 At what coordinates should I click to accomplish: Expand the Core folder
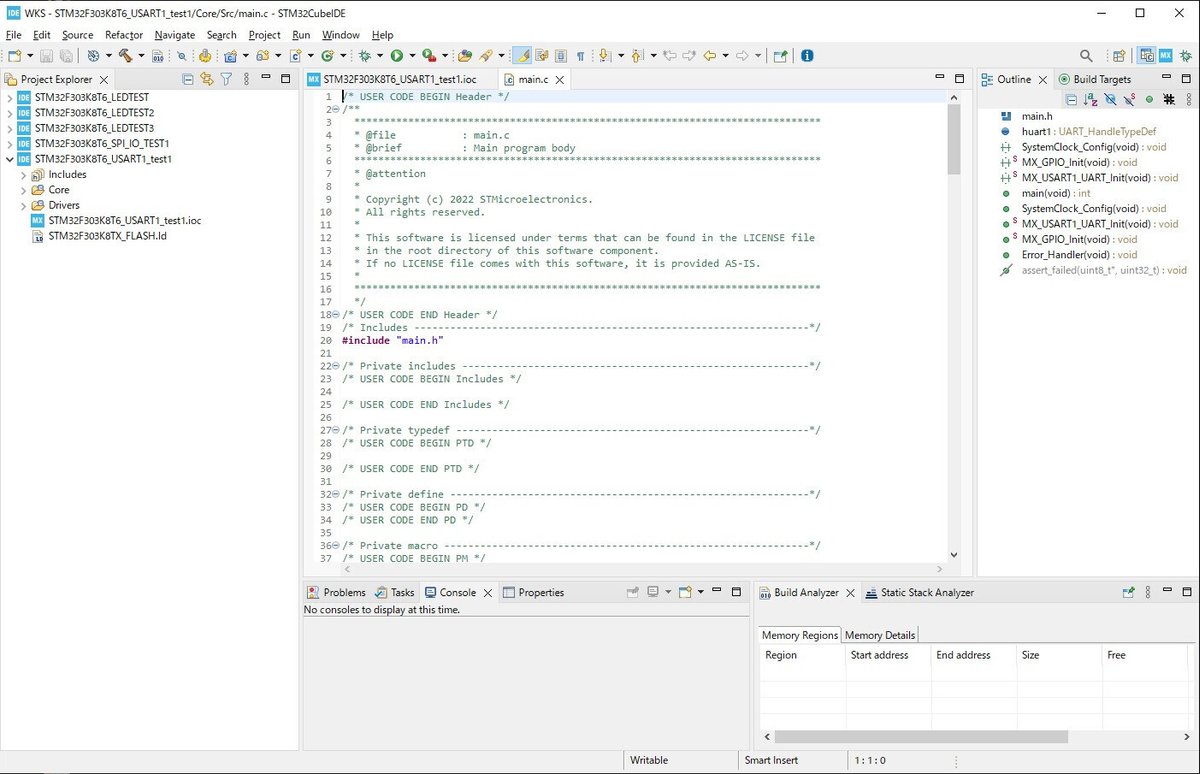point(24,190)
